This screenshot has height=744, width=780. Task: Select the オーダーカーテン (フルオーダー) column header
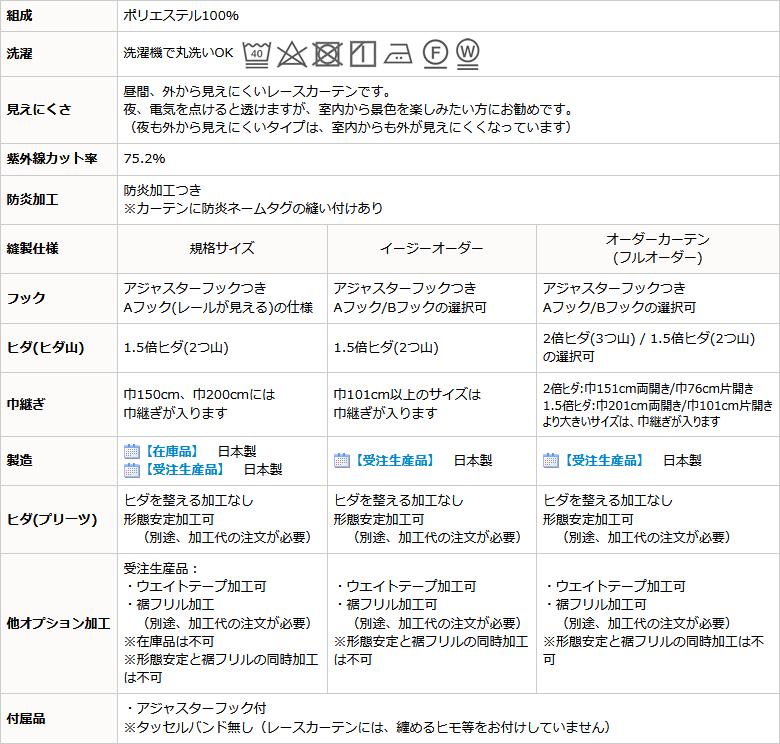point(657,248)
